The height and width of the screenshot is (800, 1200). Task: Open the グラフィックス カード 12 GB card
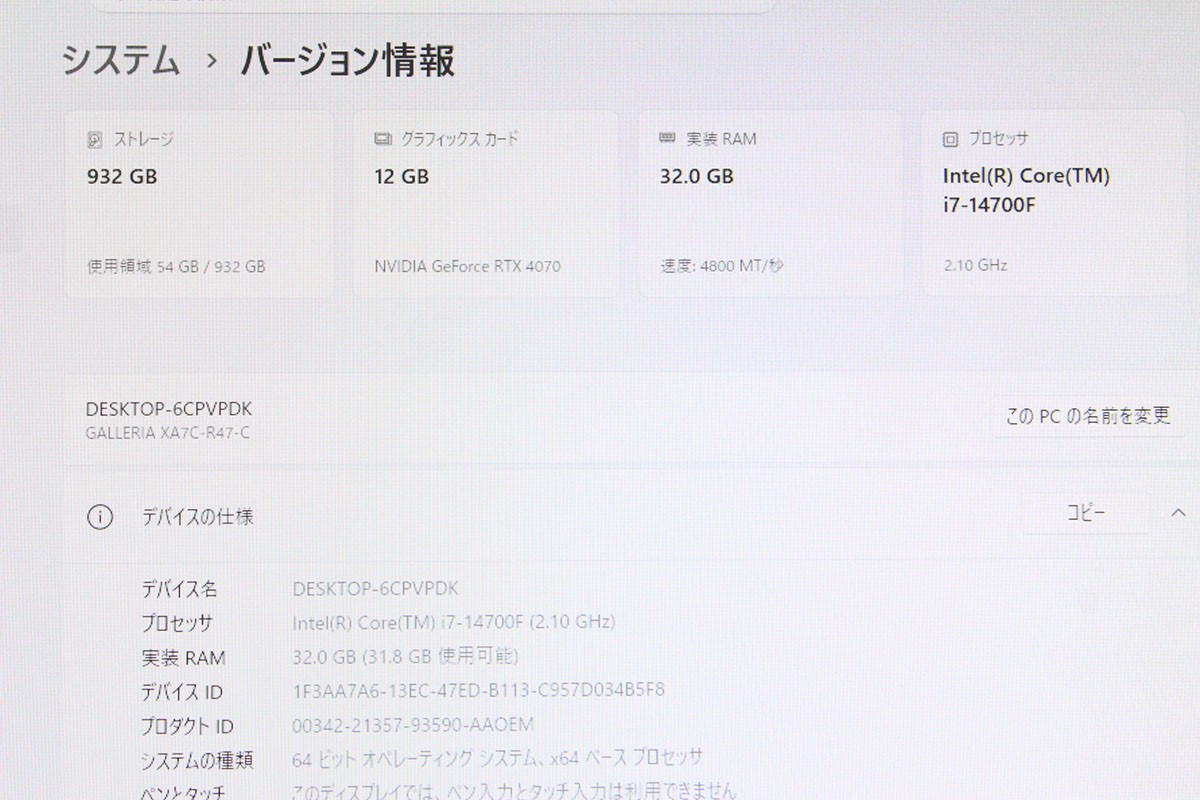coord(486,203)
